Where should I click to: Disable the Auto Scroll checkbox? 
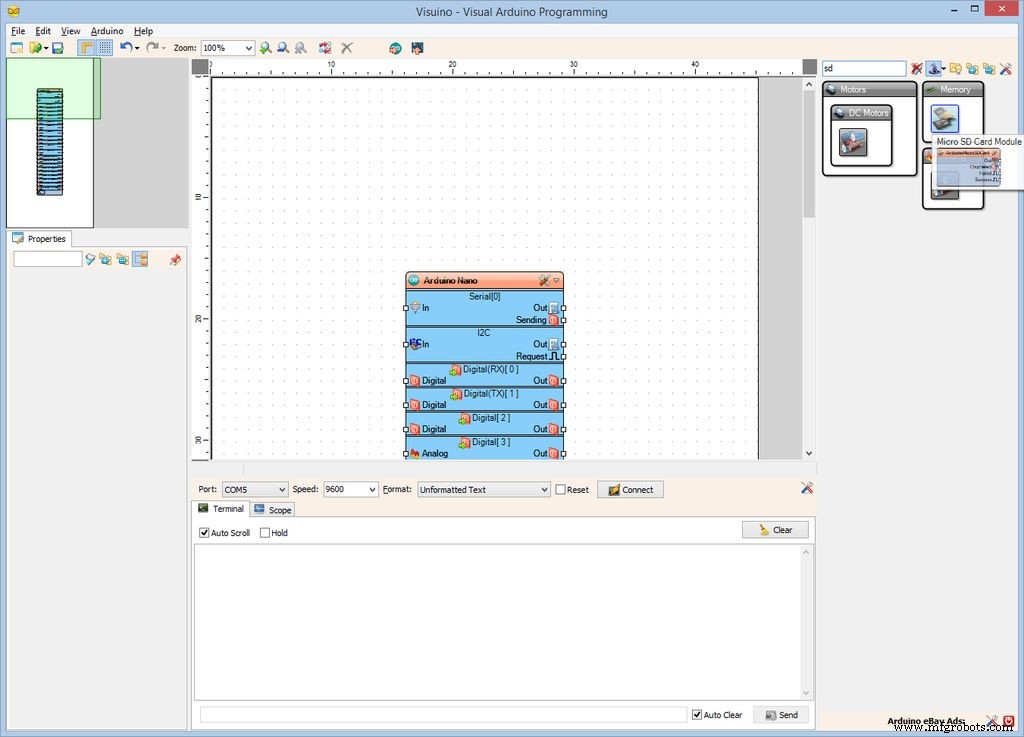pos(204,532)
